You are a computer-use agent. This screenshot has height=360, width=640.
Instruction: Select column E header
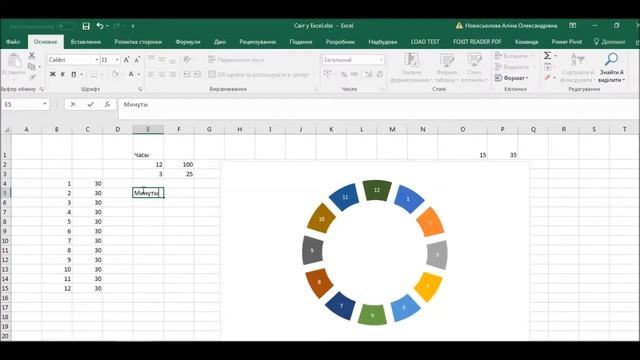(148, 129)
